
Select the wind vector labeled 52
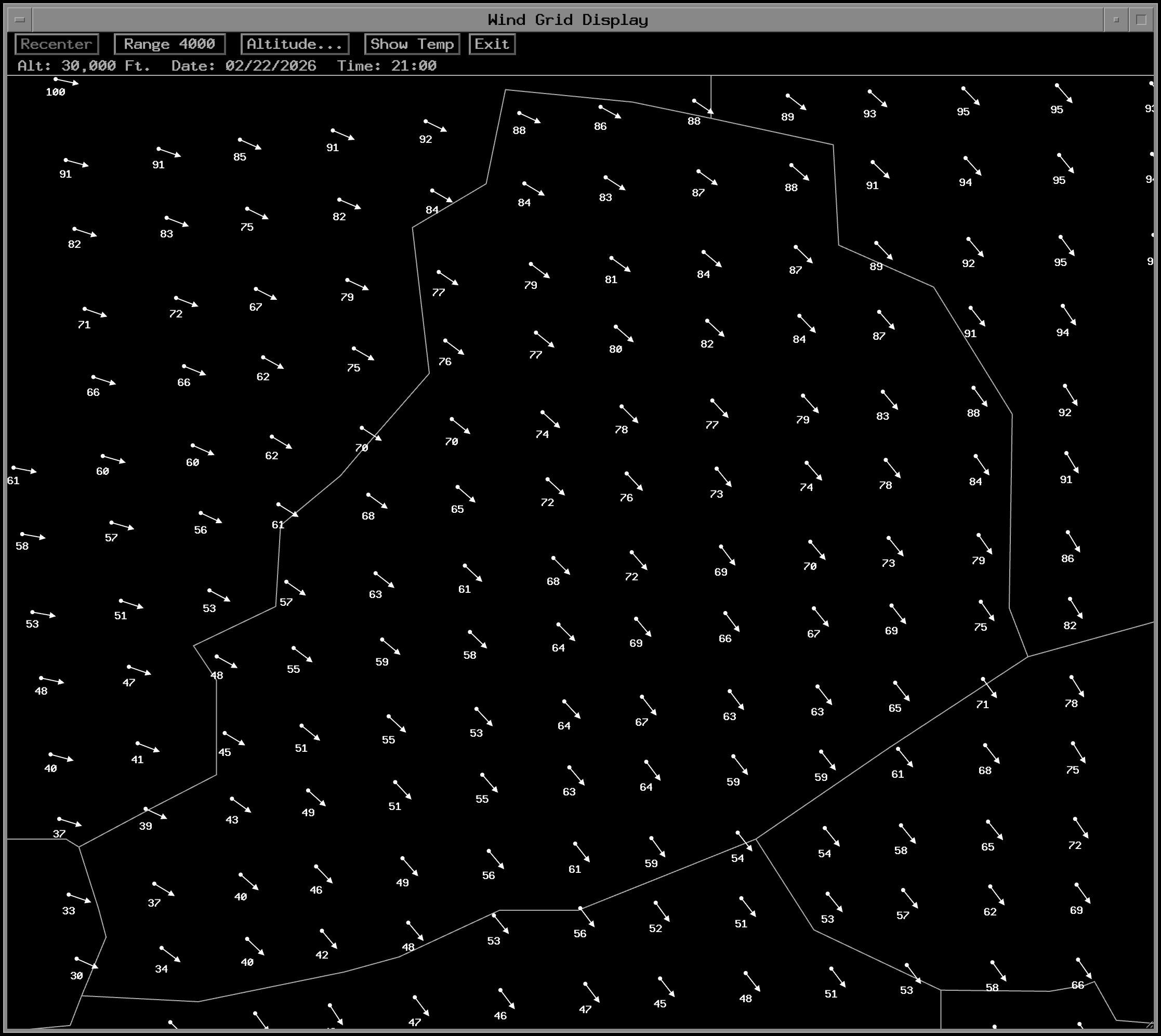point(662,911)
